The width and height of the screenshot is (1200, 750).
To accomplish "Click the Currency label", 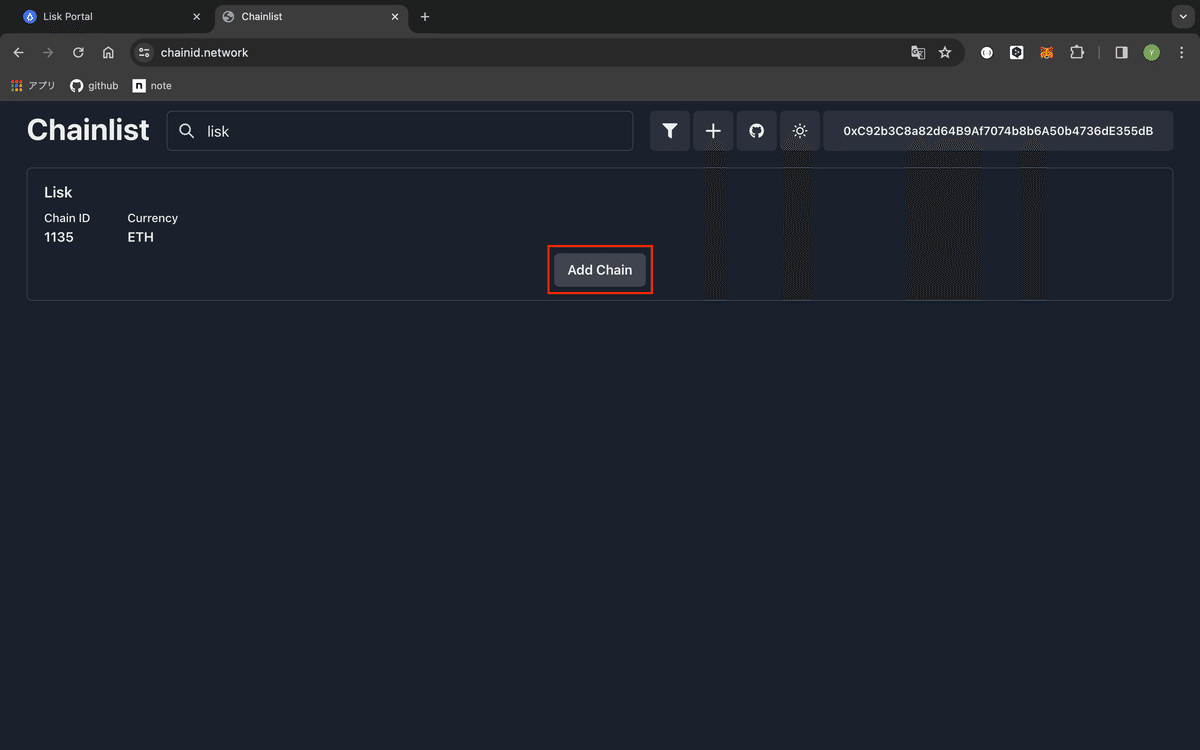I will click(153, 218).
